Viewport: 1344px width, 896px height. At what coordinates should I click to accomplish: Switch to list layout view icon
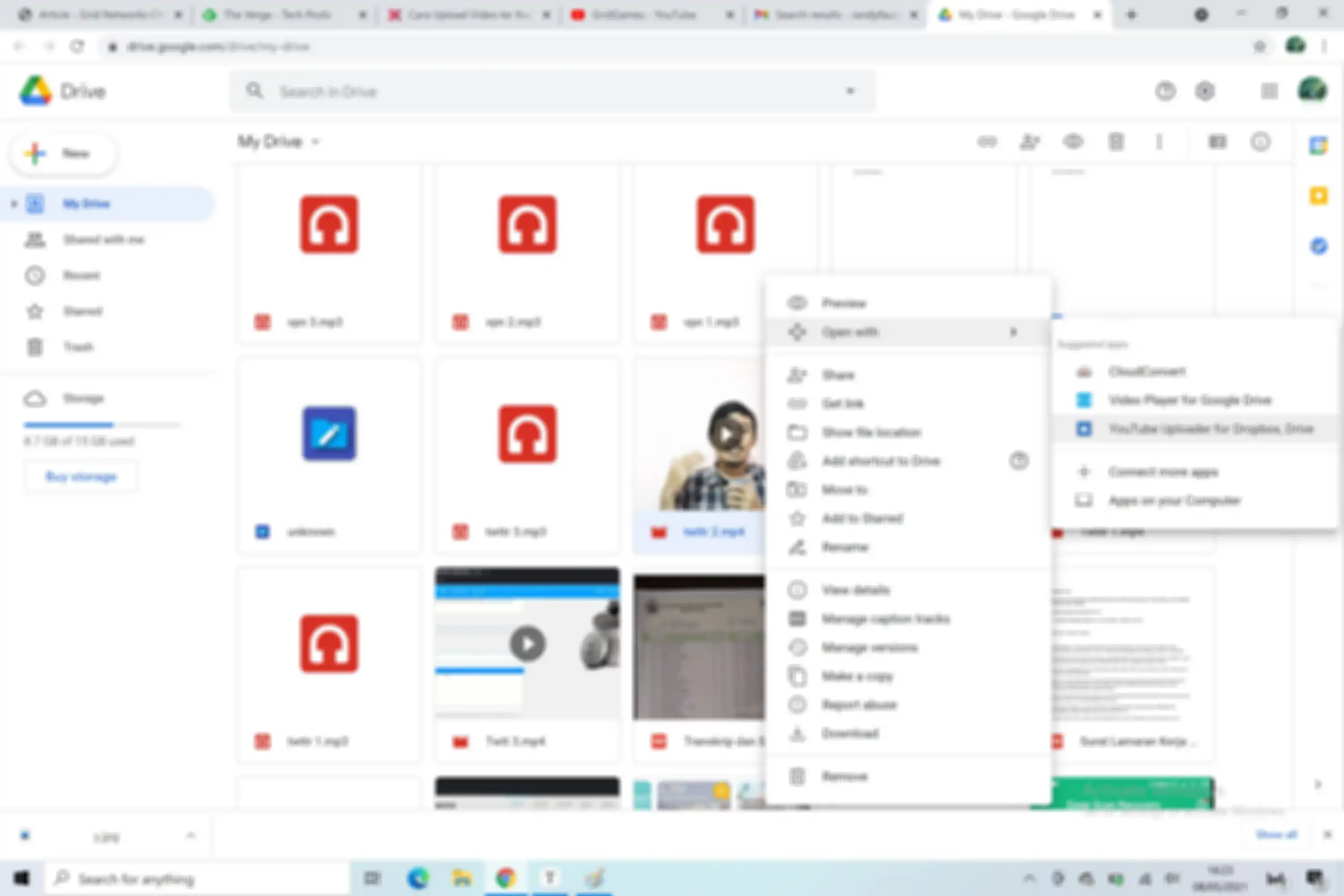pos(1218,142)
